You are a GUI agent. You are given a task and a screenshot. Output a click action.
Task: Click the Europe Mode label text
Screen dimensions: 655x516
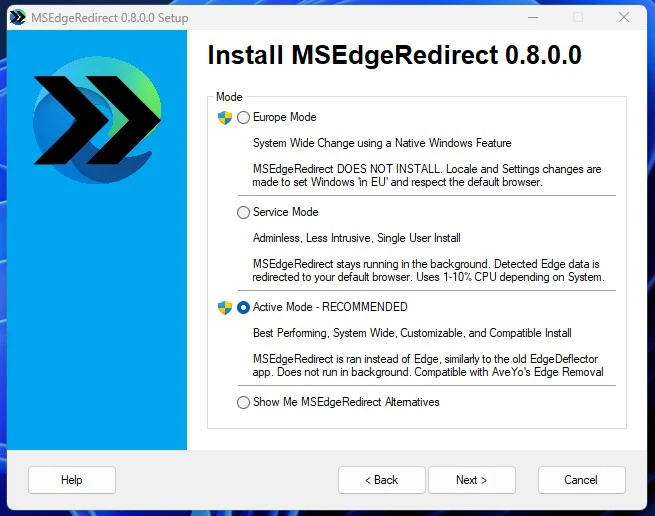(284, 117)
